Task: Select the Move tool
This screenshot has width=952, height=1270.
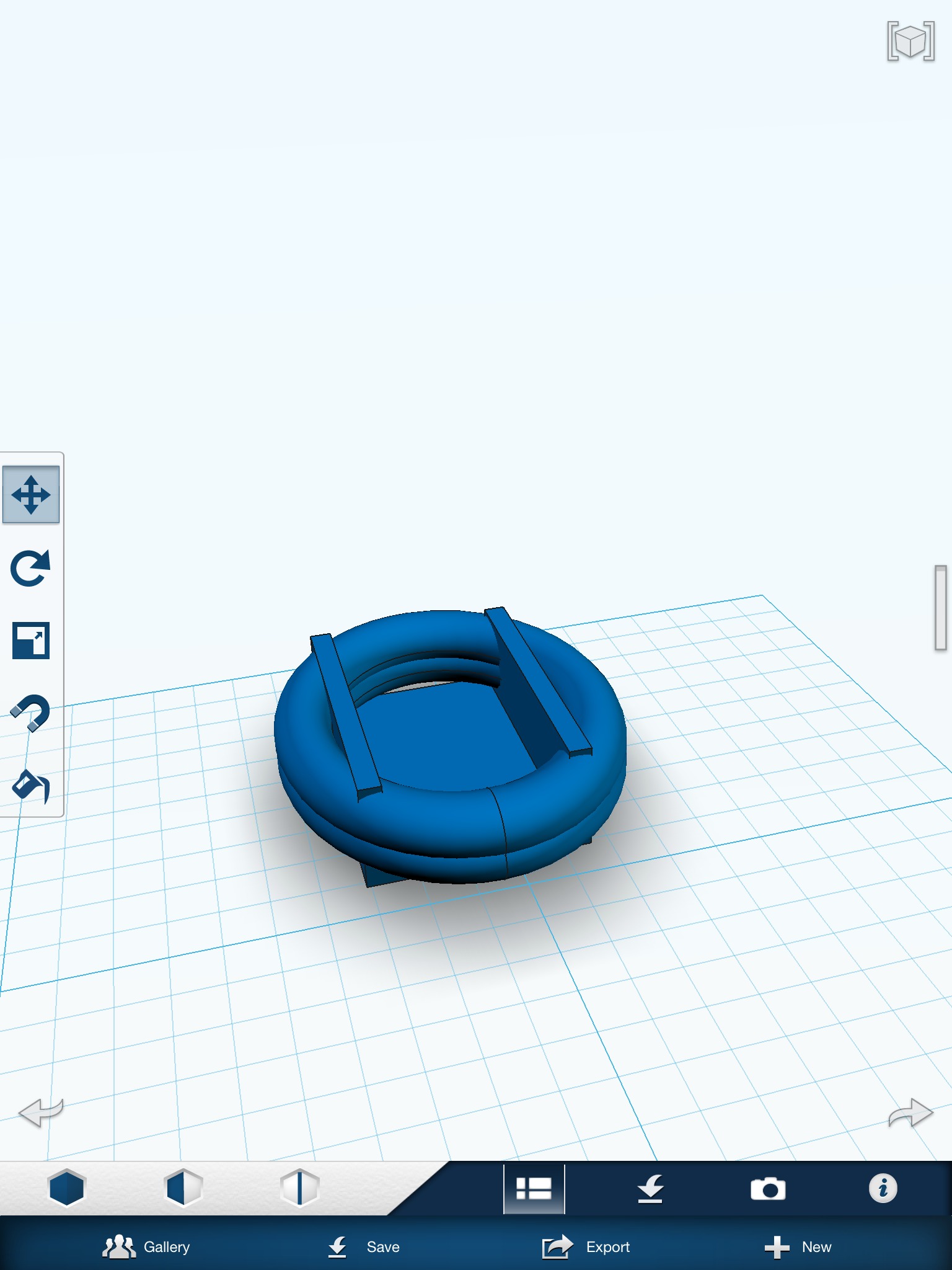Action: [x=31, y=495]
